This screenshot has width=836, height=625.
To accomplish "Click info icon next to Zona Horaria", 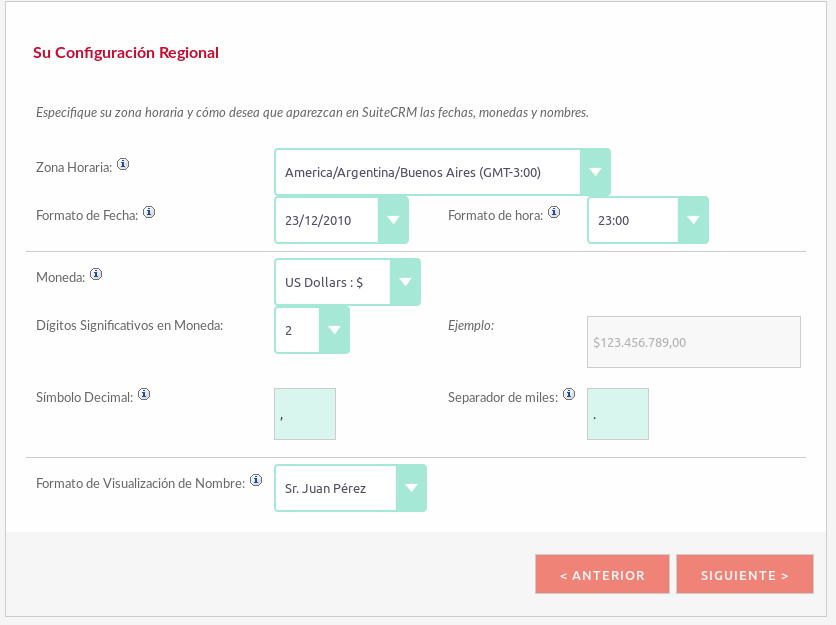I will click(123, 164).
